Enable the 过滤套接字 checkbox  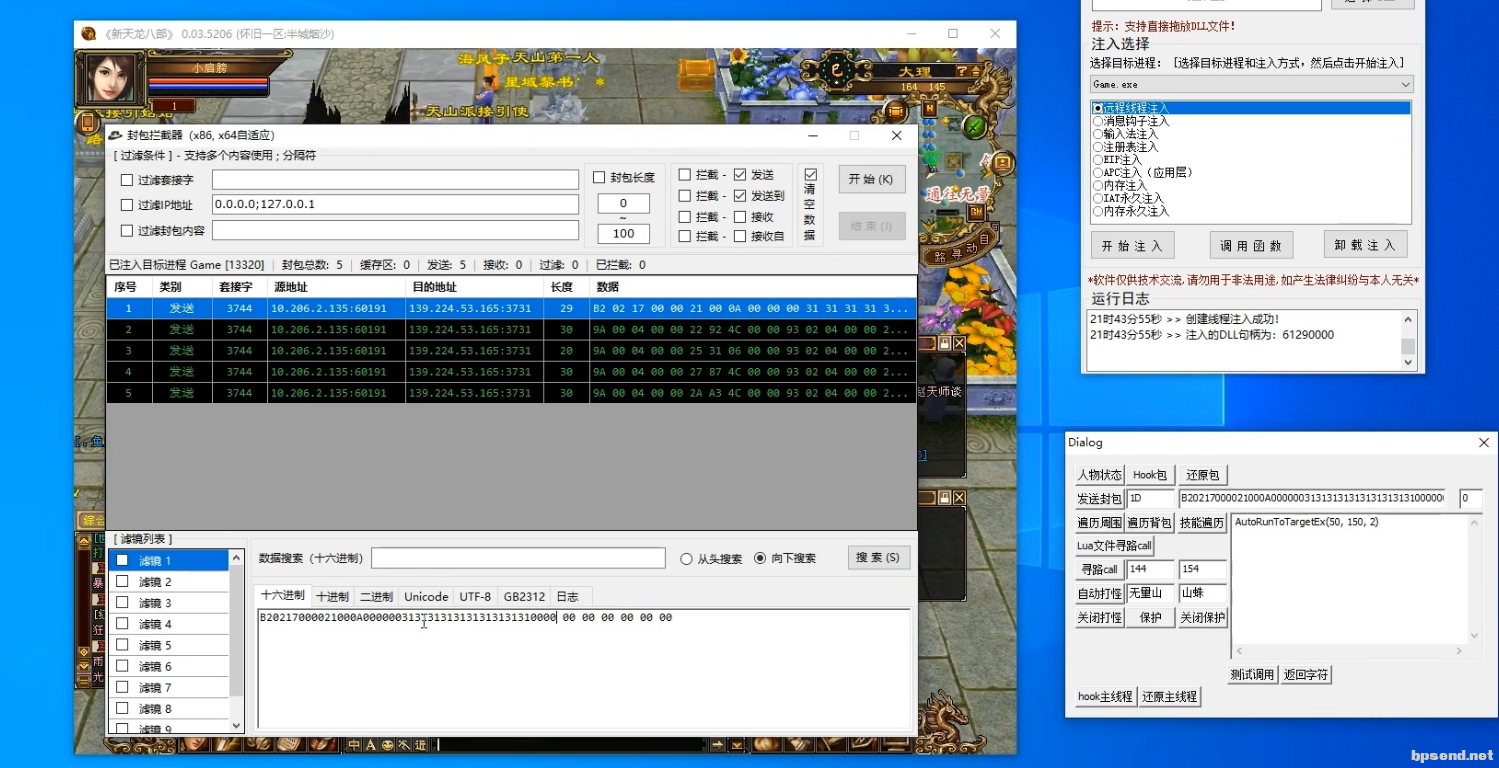point(127,180)
